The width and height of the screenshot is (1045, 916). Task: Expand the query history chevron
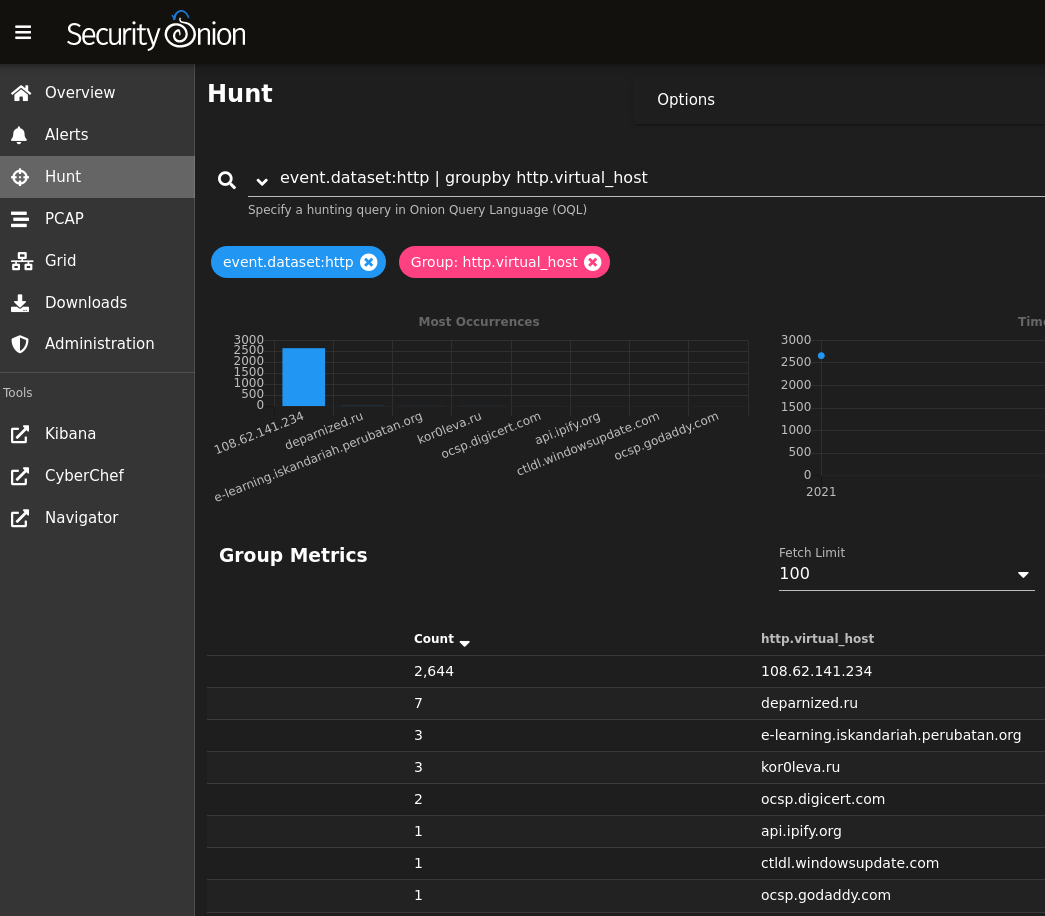point(262,181)
